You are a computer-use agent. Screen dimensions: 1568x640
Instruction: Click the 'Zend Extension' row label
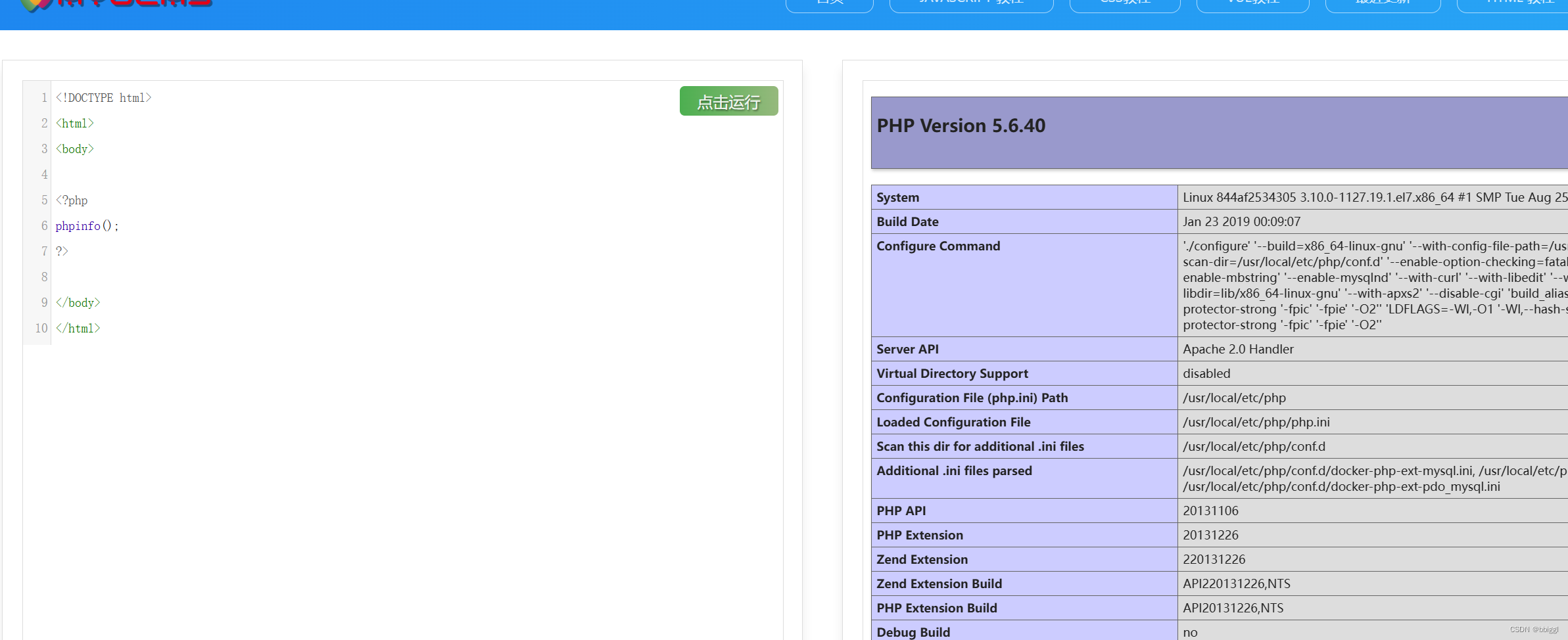[x=922, y=559]
